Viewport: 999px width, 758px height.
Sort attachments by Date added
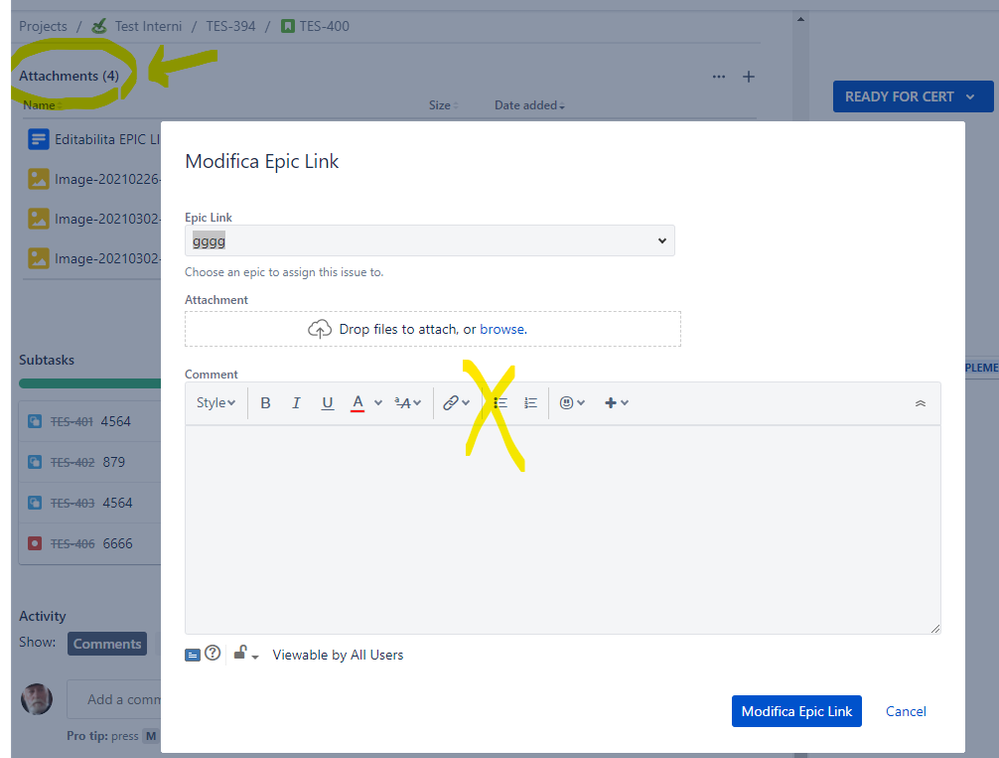[529, 105]
